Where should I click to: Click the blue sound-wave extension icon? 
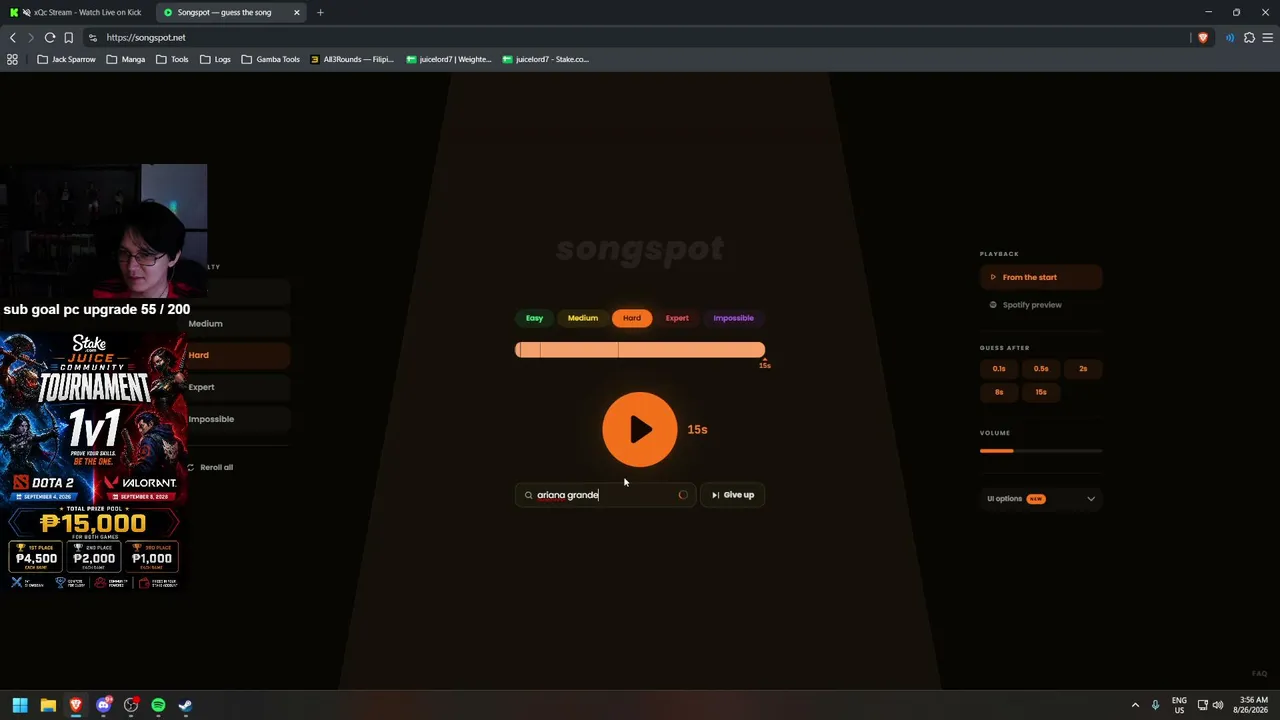coord(1230,37)
